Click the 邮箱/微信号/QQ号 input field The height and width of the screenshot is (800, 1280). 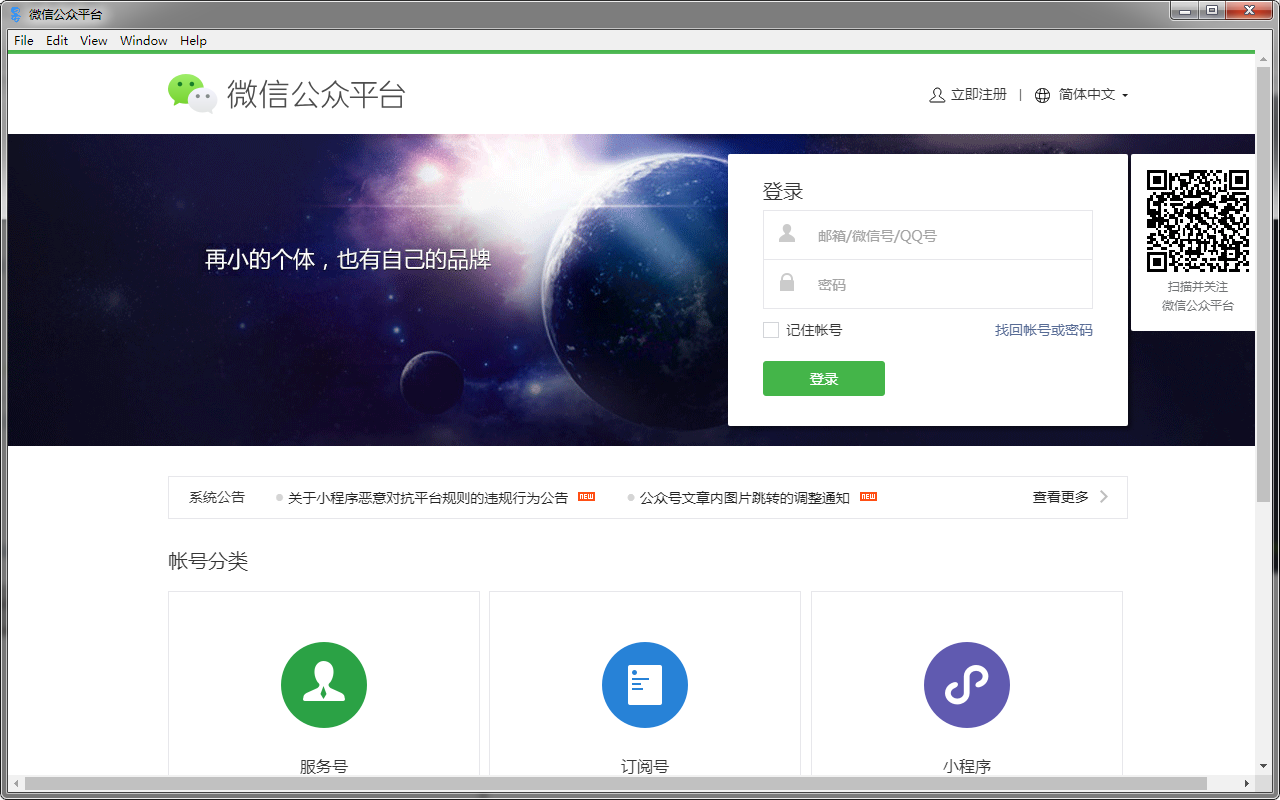[x=928, y=234]
